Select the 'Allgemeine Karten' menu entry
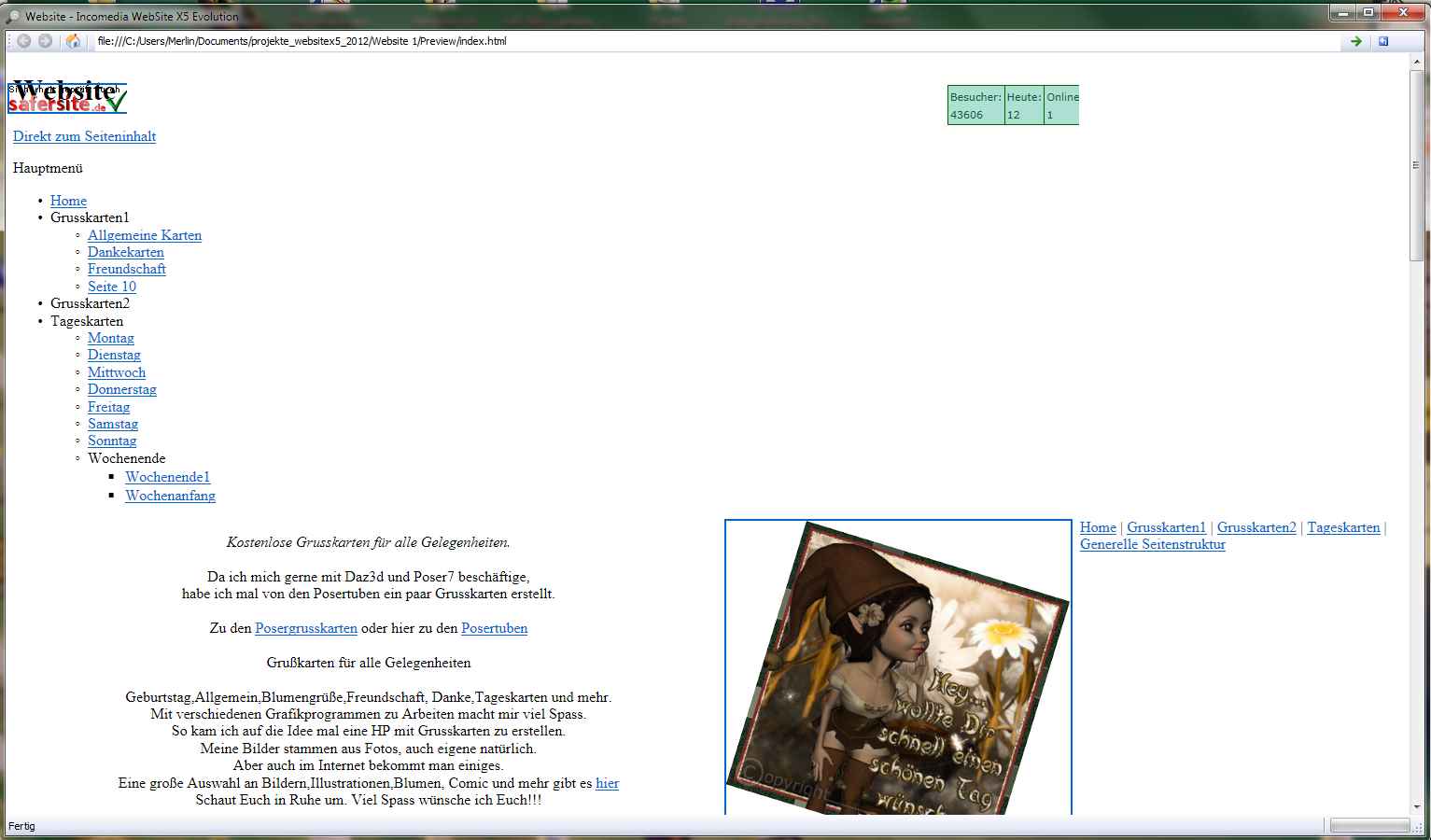The width and height of the screenshot is (1431, 840). pyautogui.click(x=145, y=235)
